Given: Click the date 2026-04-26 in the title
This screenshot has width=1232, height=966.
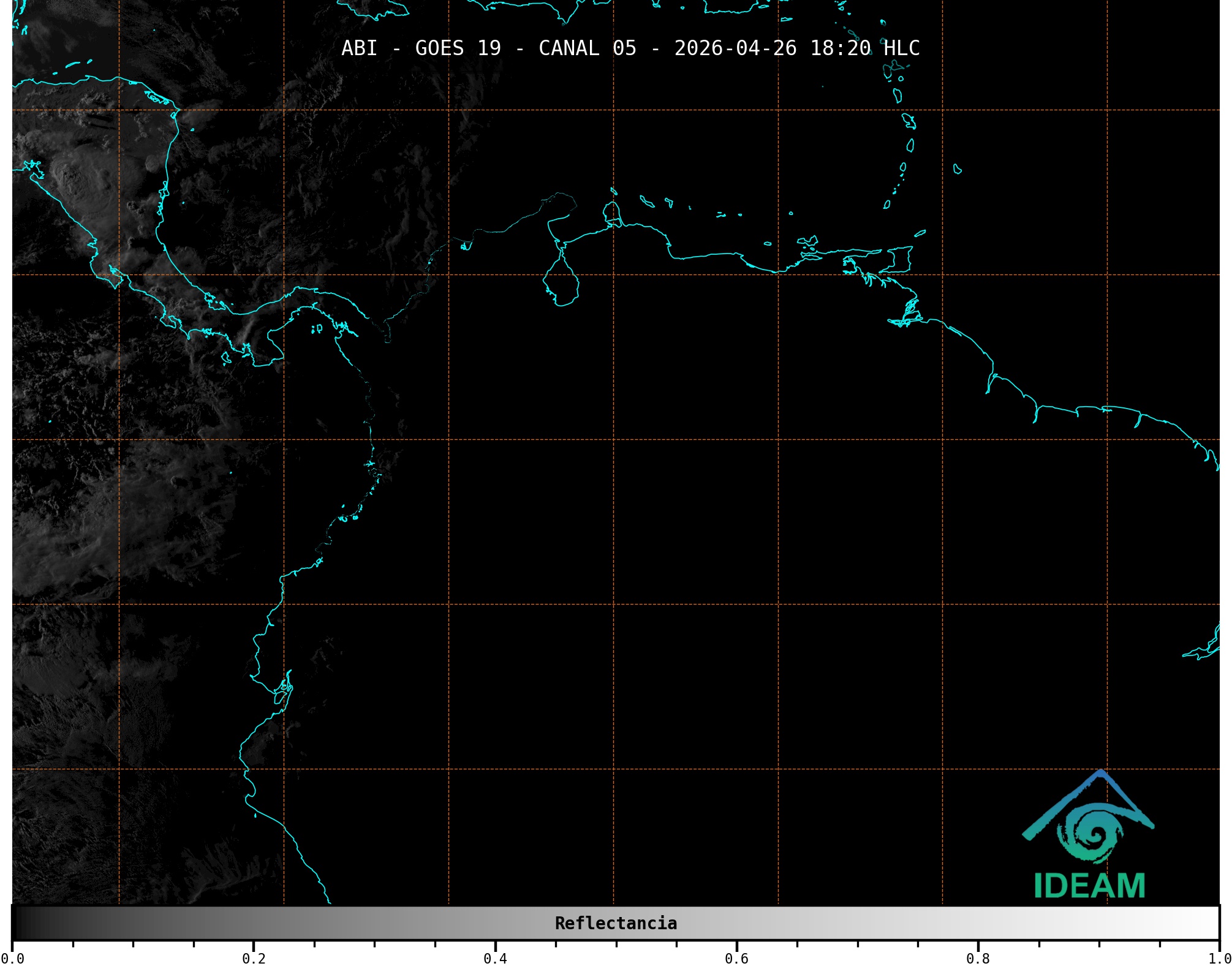Looking at the screenshot, I should (735, 48).
